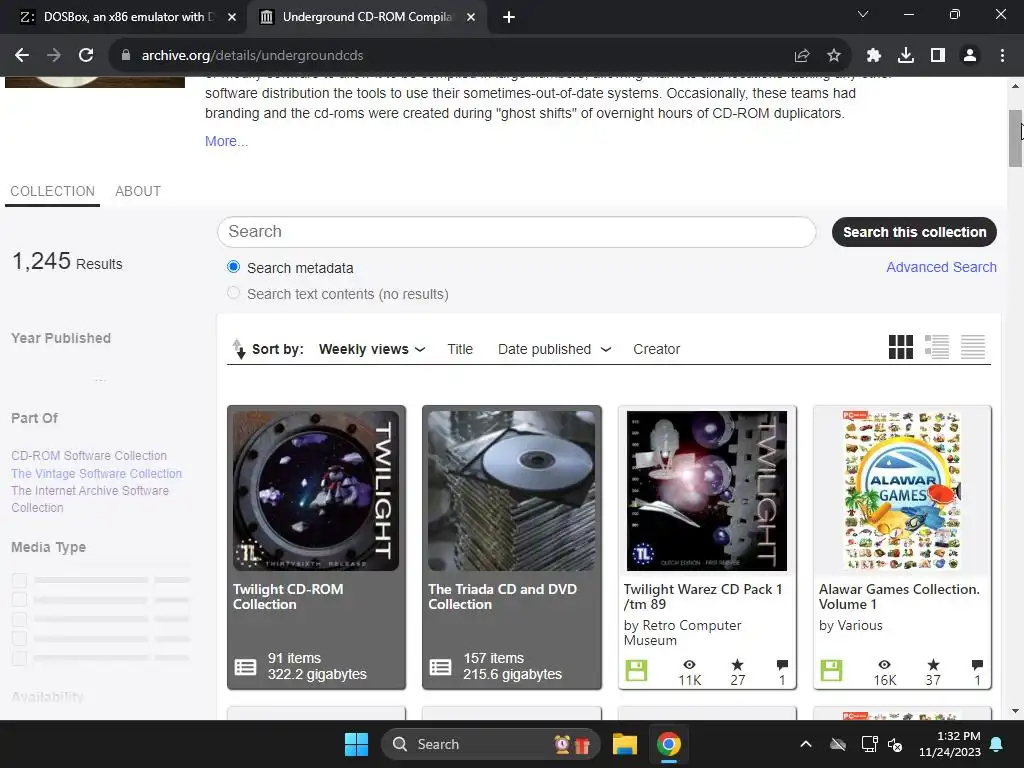The height and width of the screenshot is (768, 1024).
Task: Reload the archive.org page
Action: 86,56
